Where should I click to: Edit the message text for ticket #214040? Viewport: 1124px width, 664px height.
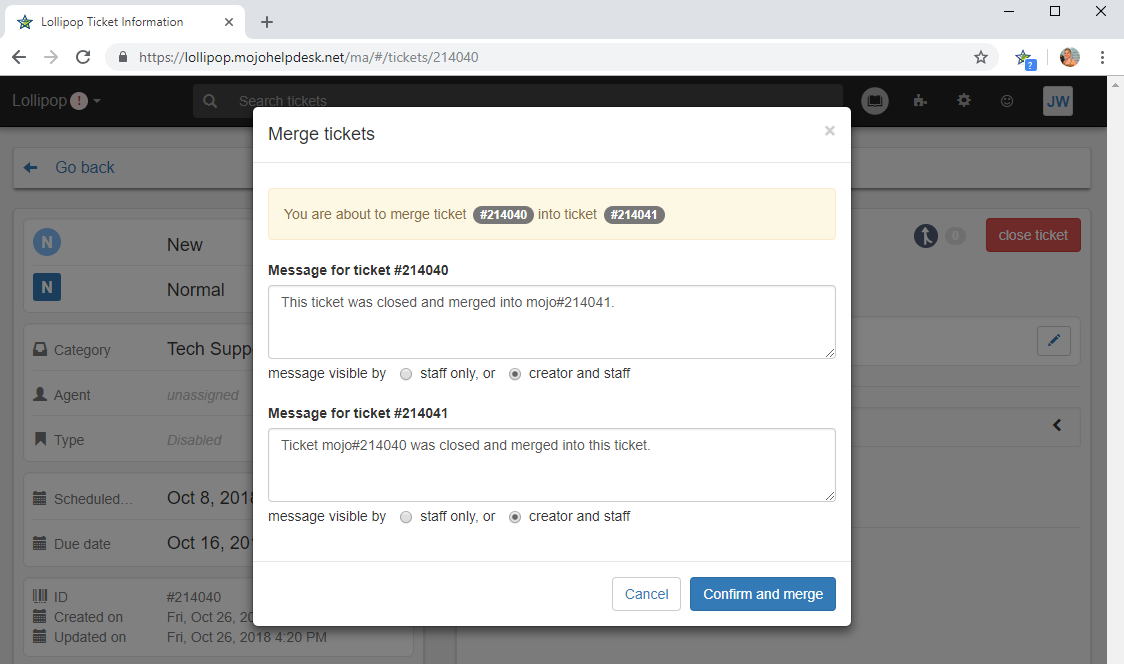[x=551, y=321]
